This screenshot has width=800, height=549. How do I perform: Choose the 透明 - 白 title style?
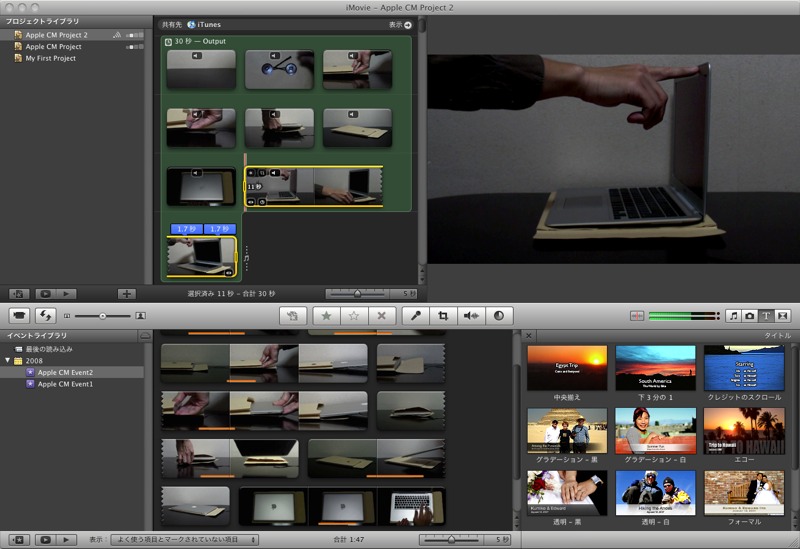[656, 493]
